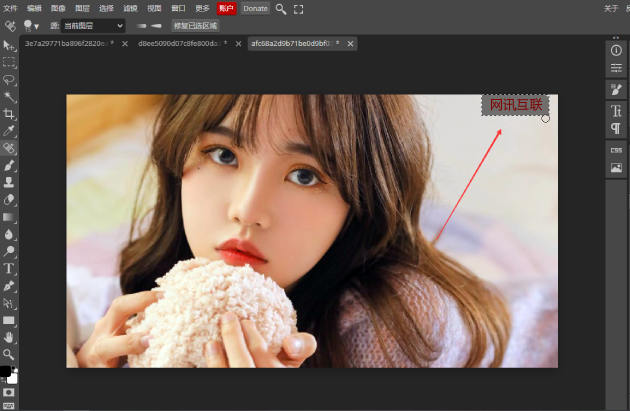The height and width of the screenshot is (411, 630).
Task: Switch to the 3e7a29771ba896f2820 document tab
Action: [x=66, y=44]
